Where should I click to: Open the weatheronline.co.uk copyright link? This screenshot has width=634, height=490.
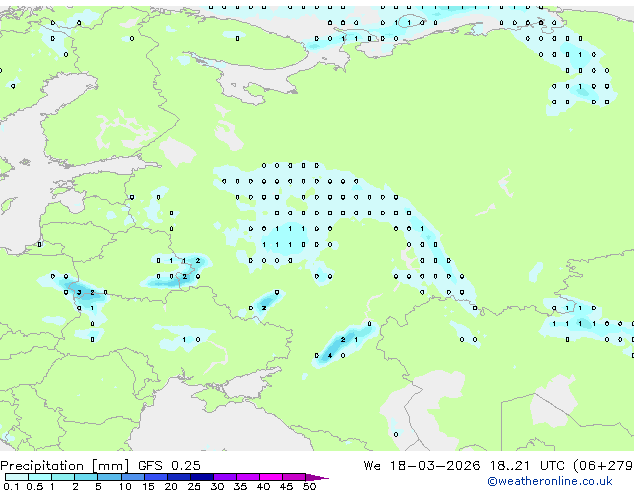coord(550,481)
